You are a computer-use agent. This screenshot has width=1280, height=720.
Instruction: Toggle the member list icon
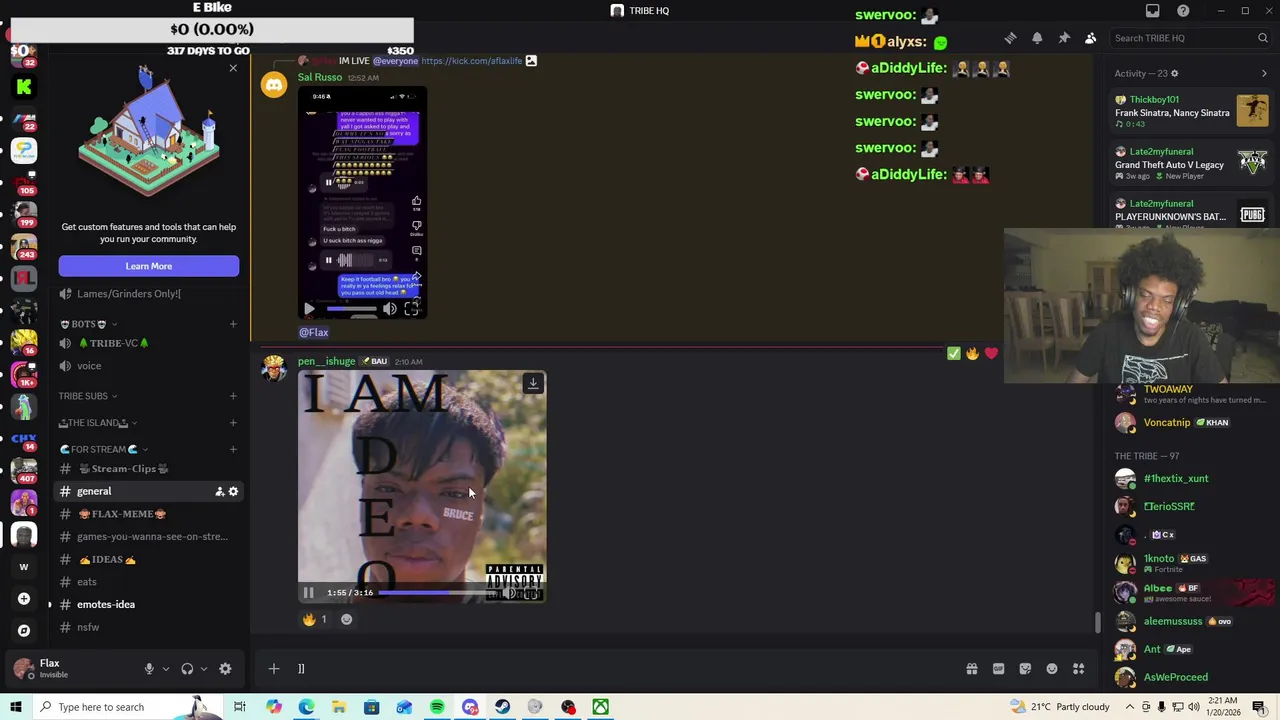(x=1091, y=38)
